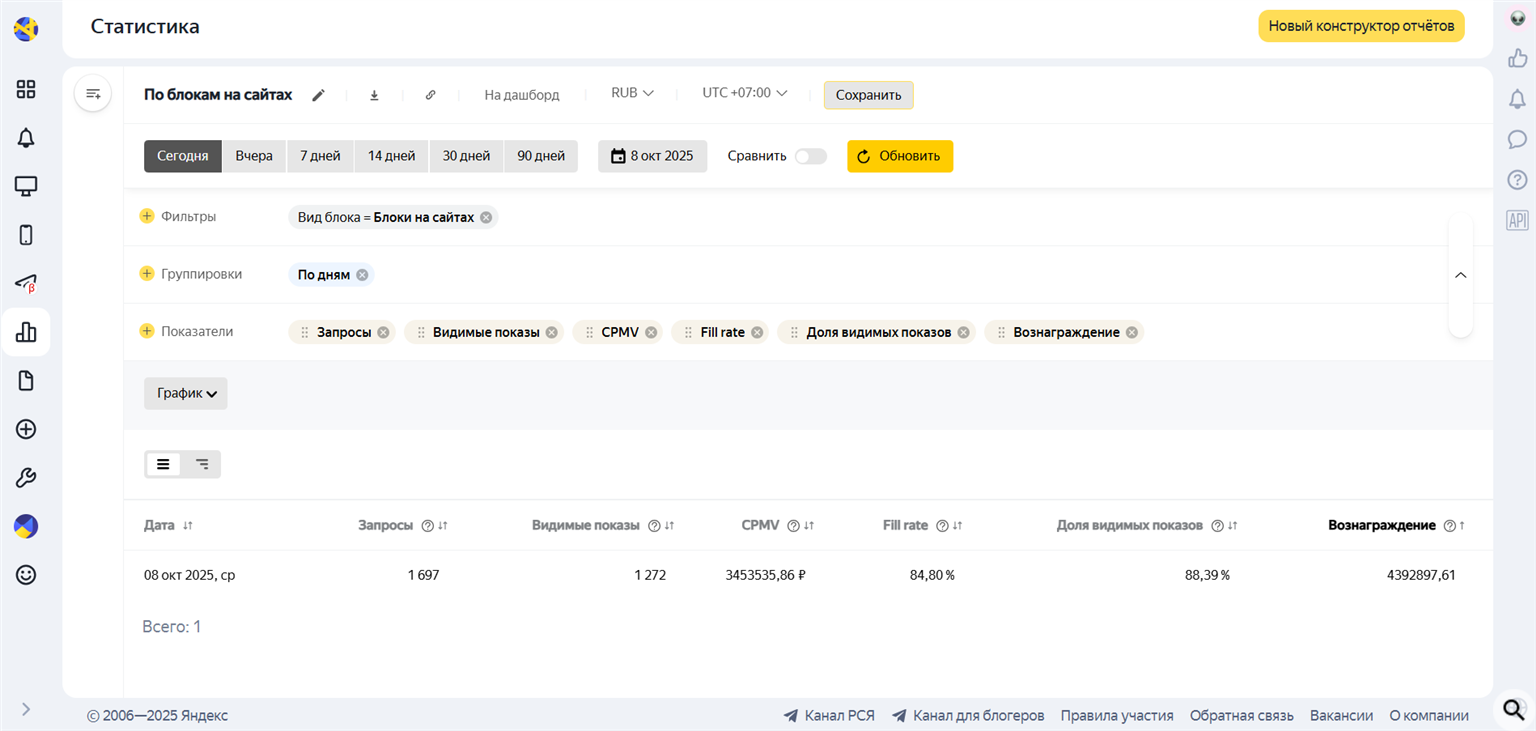Toggle the Сравнить comparison switch
The image size is (1536, 731).
click(x=810, y=156)
